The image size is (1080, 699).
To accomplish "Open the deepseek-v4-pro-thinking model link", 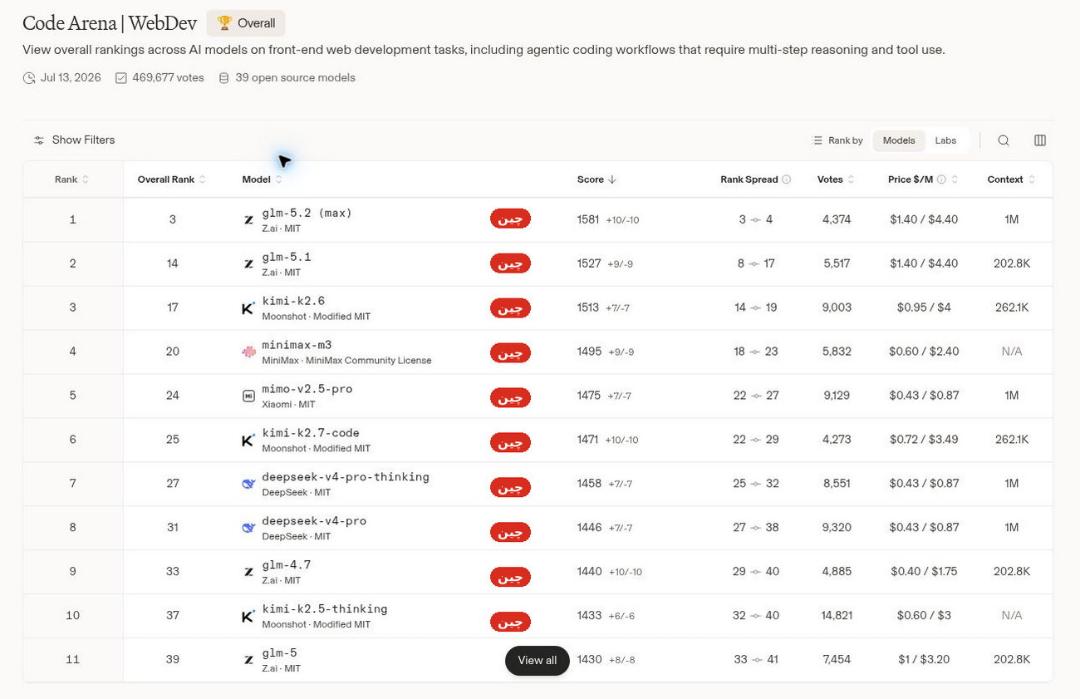I will click(x=345, y=477).
